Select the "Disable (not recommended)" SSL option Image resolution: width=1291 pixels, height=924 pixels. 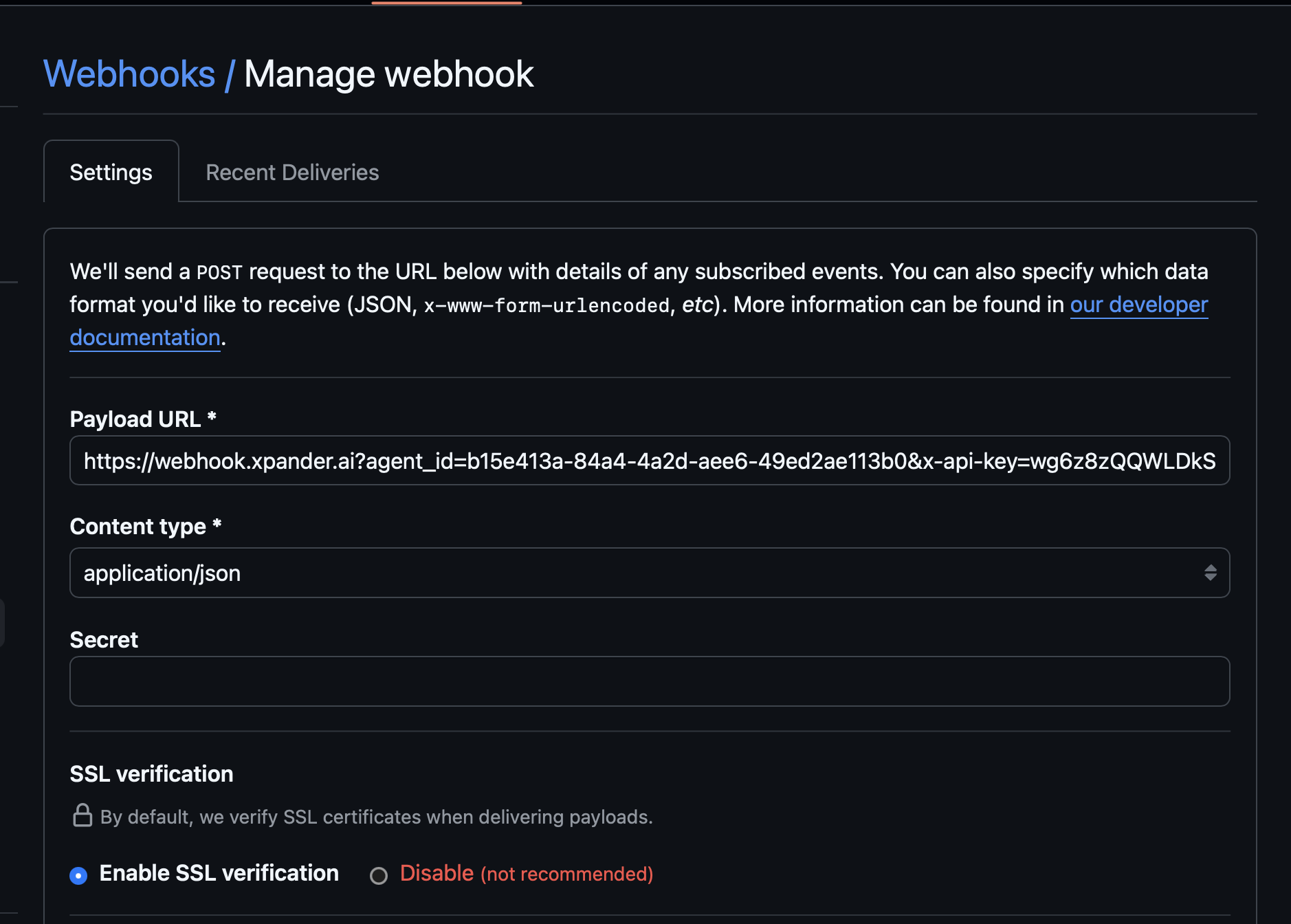coord(379,874)
